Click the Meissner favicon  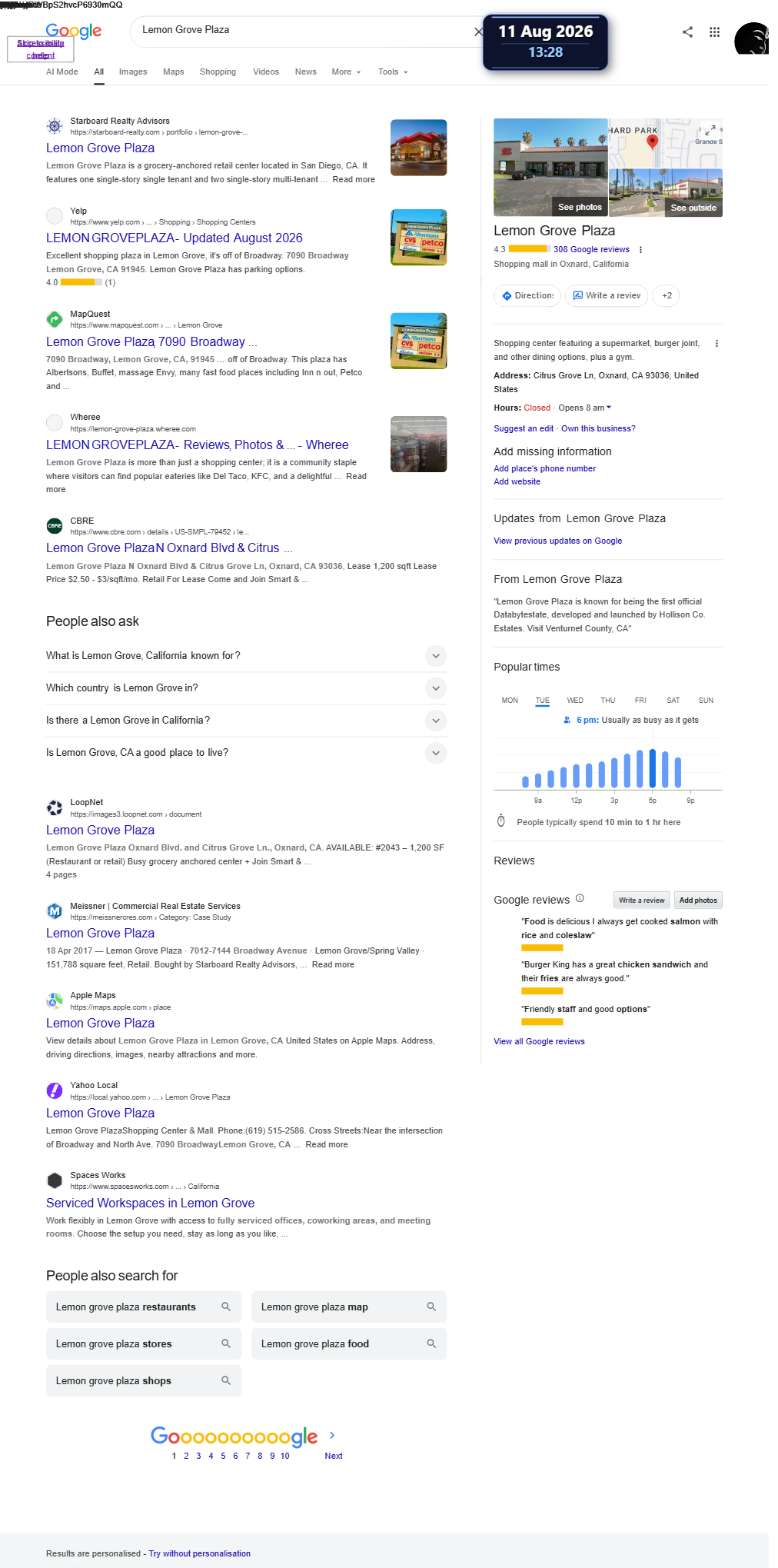[x=54, y=911]
